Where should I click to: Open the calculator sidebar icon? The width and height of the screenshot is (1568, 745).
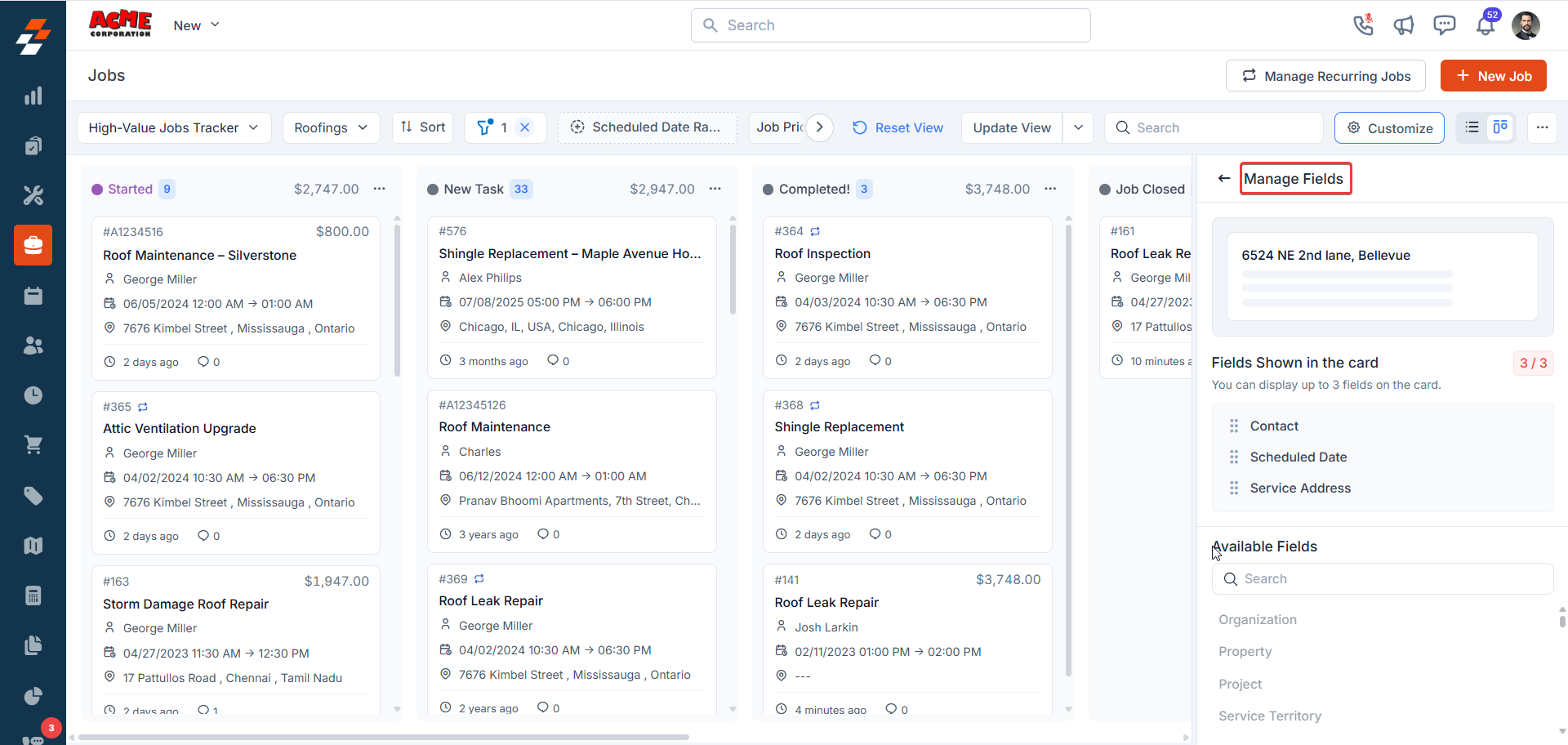33,596
